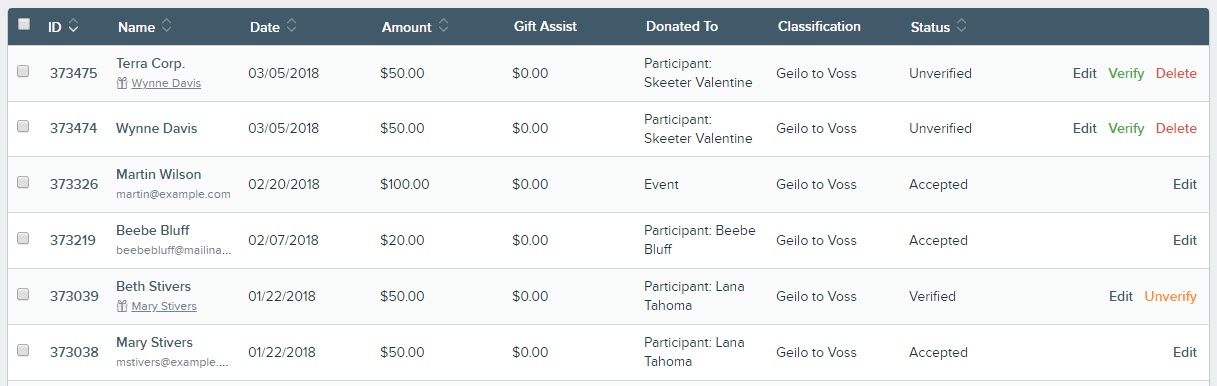Toggle the select-all checkbox in header
Screen dimensions: 1217x386
[x=24, y=24]
